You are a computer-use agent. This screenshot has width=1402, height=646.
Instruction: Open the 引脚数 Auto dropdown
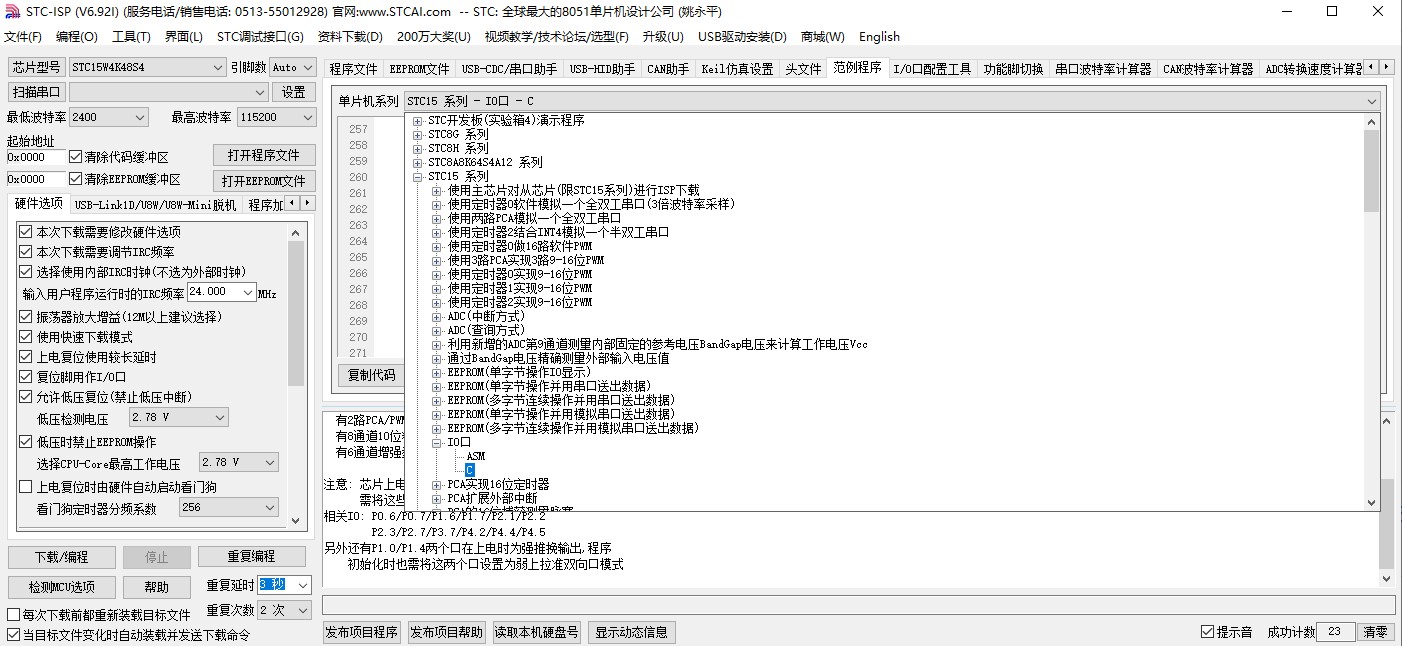(291, 67)
